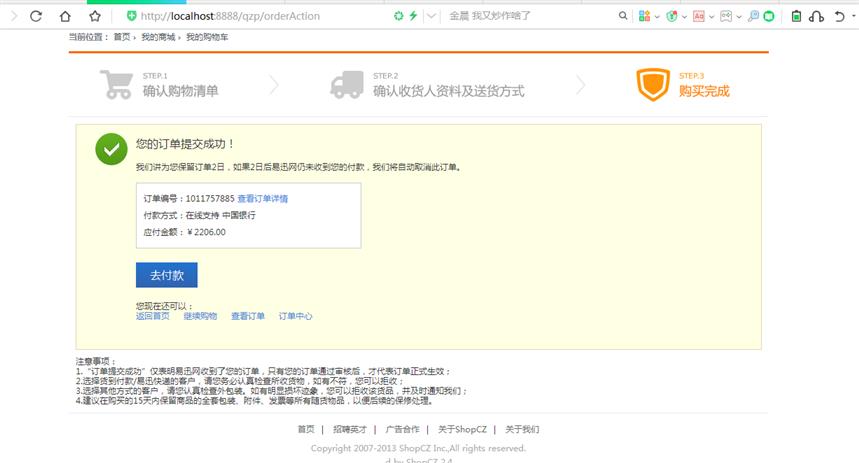
Task: Open dropdown next to undo arrow icon
Action: [x=851, y=16]
